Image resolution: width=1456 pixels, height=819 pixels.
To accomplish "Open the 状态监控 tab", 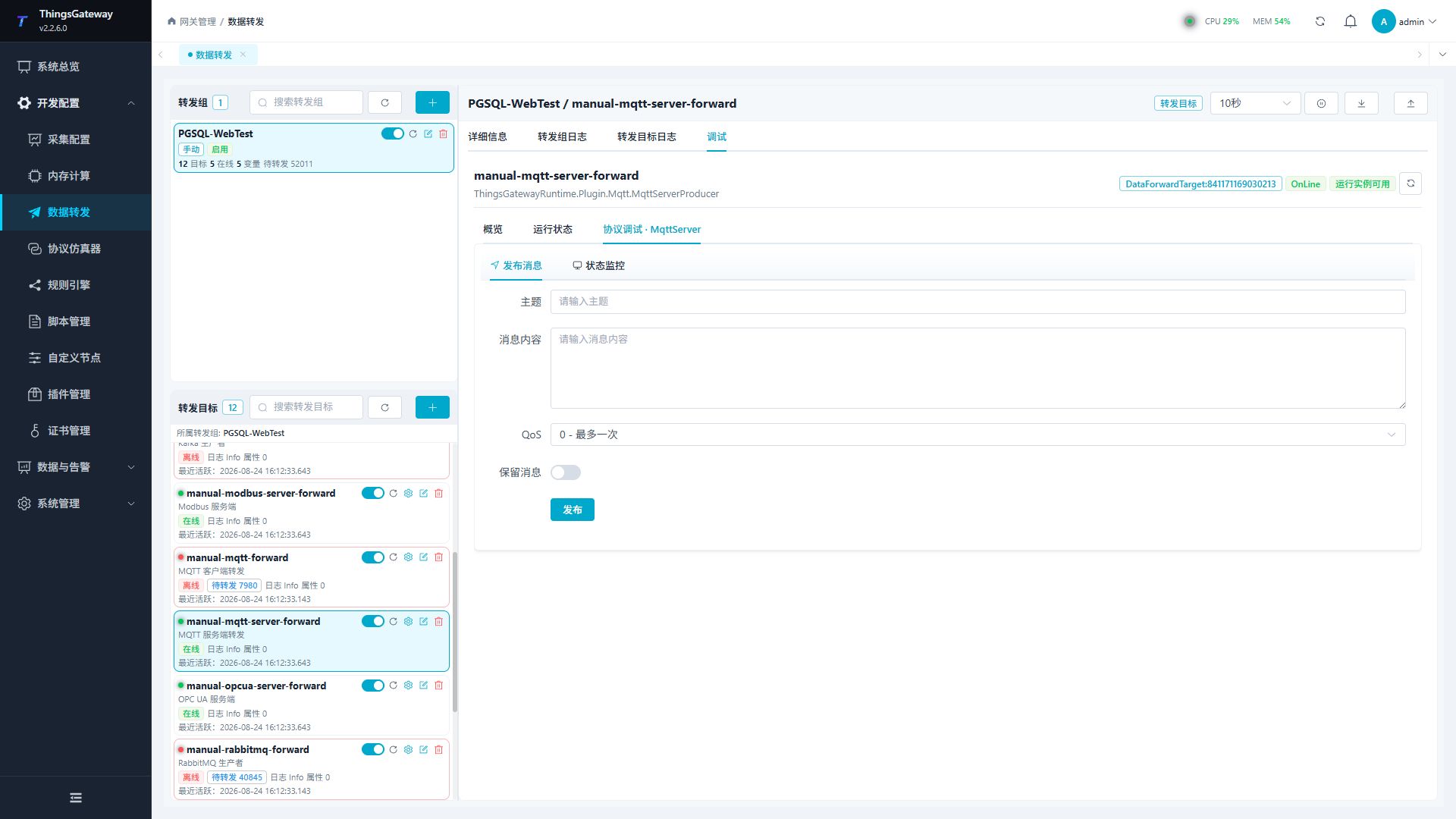I will (599, 265).
